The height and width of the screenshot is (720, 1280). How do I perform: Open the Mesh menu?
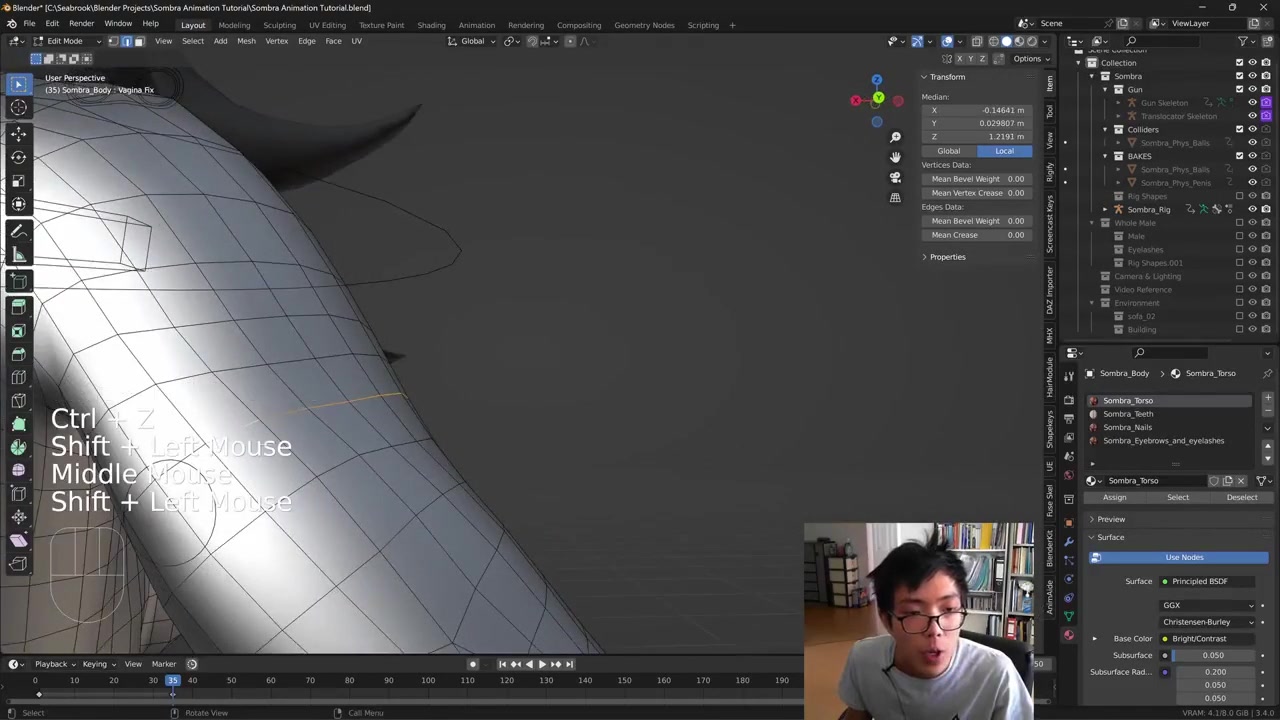tap(246, 41)
